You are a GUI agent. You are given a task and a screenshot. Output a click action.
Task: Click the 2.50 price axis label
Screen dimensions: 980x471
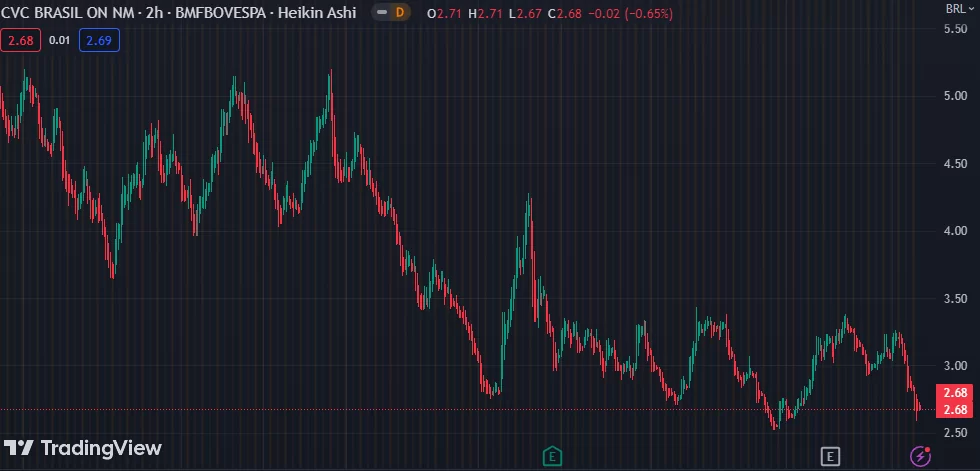click(x=956, y=433)
